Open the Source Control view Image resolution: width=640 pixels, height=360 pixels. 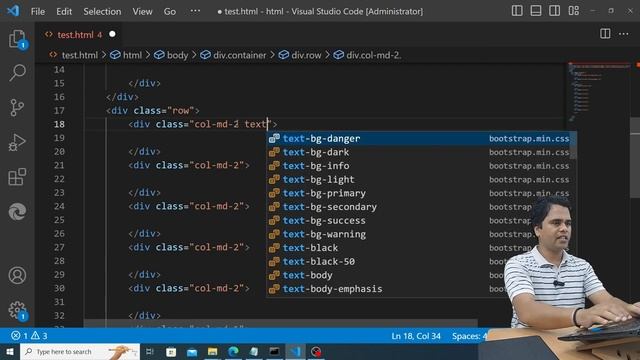(x=17, y=107)
